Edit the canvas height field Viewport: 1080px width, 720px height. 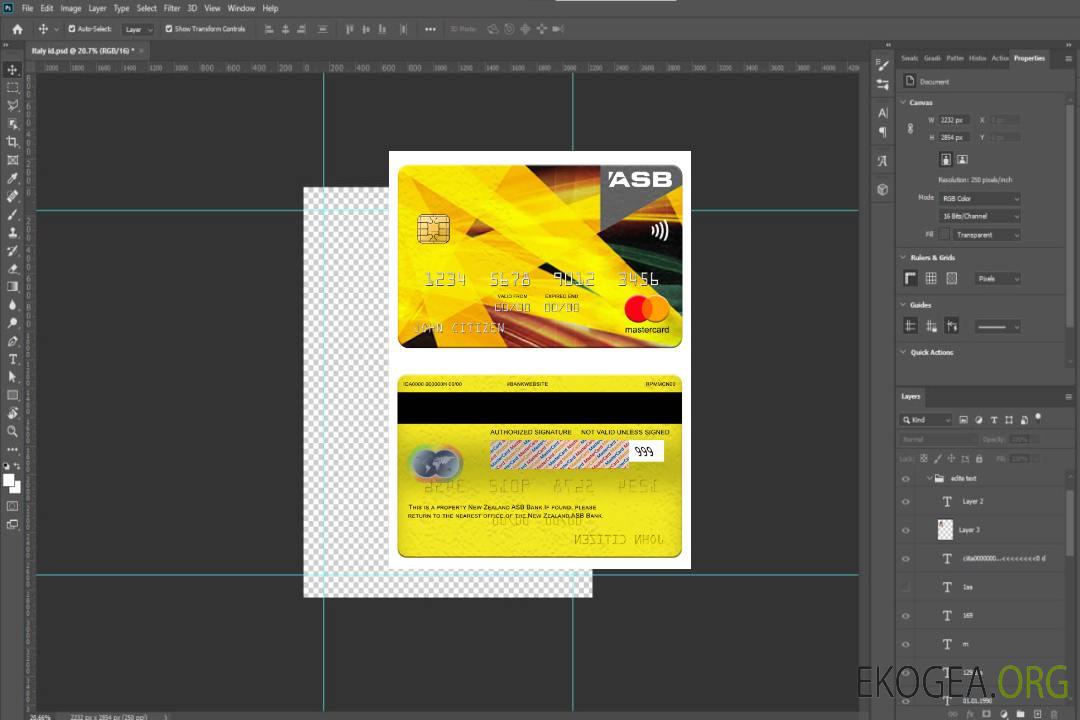coord(954,138)
